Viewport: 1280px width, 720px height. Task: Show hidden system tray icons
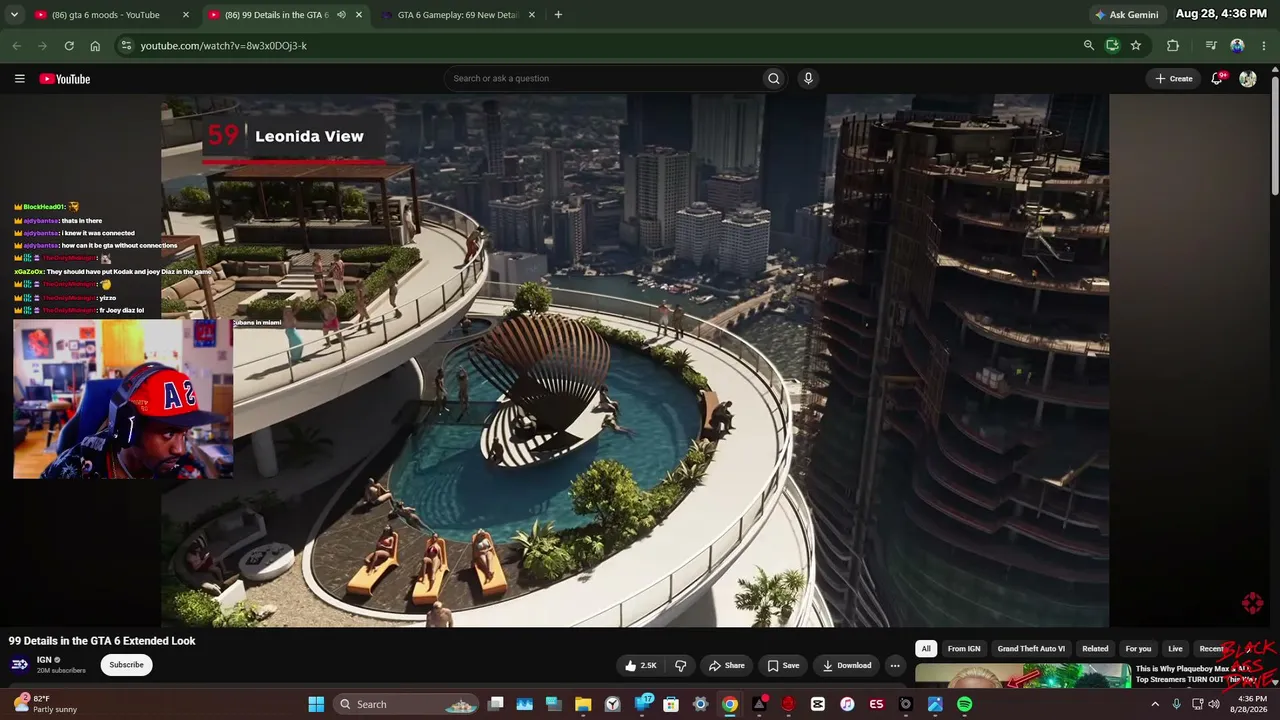tap(1155, 704)
